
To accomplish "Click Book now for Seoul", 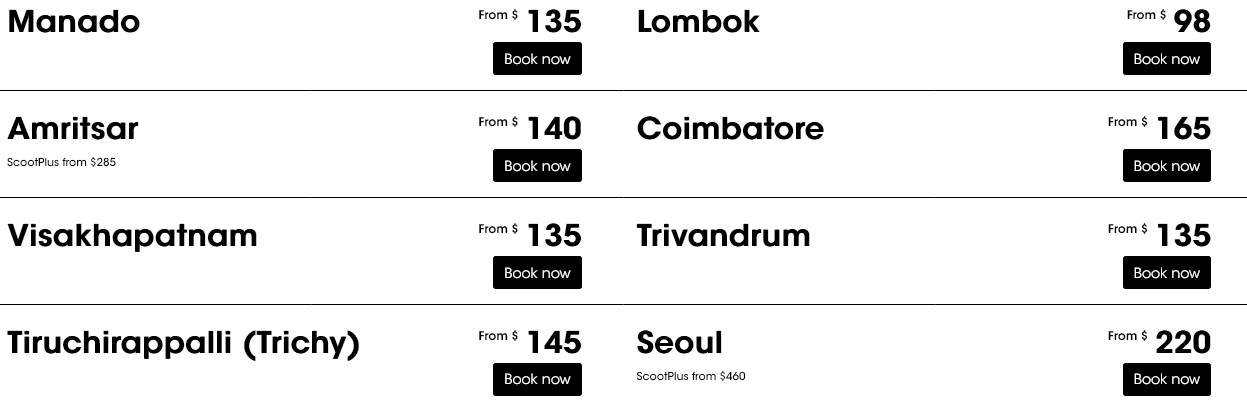I will point(1166,379).
